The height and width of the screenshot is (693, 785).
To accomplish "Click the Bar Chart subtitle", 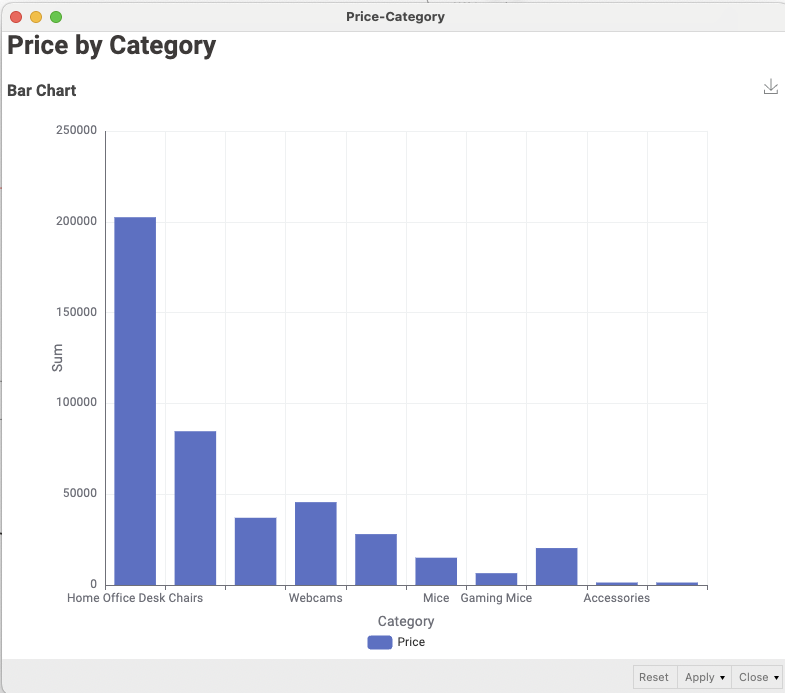I will coord(42,90).
